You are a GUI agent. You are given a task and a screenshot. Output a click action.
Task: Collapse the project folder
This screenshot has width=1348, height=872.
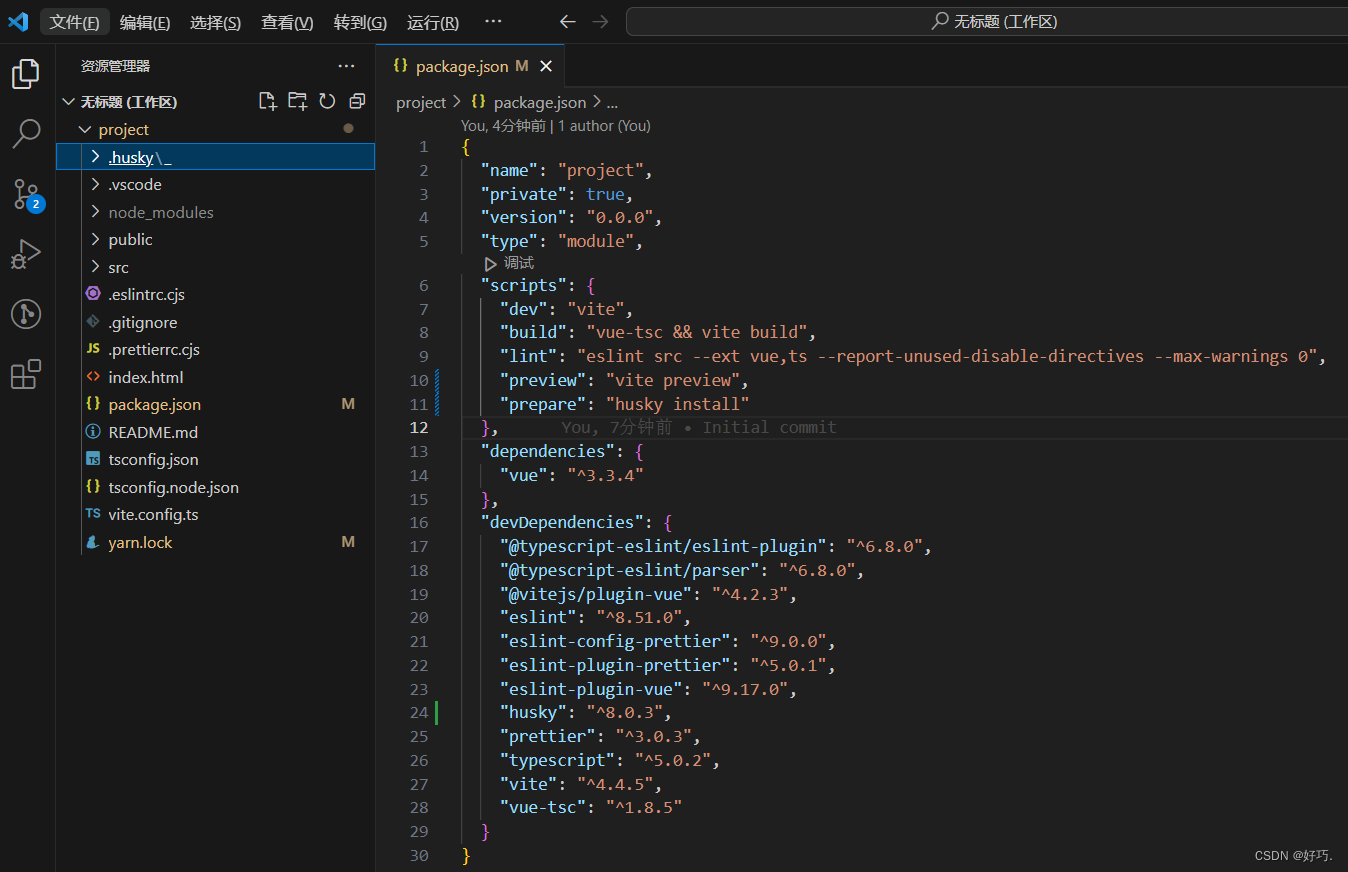85,130
